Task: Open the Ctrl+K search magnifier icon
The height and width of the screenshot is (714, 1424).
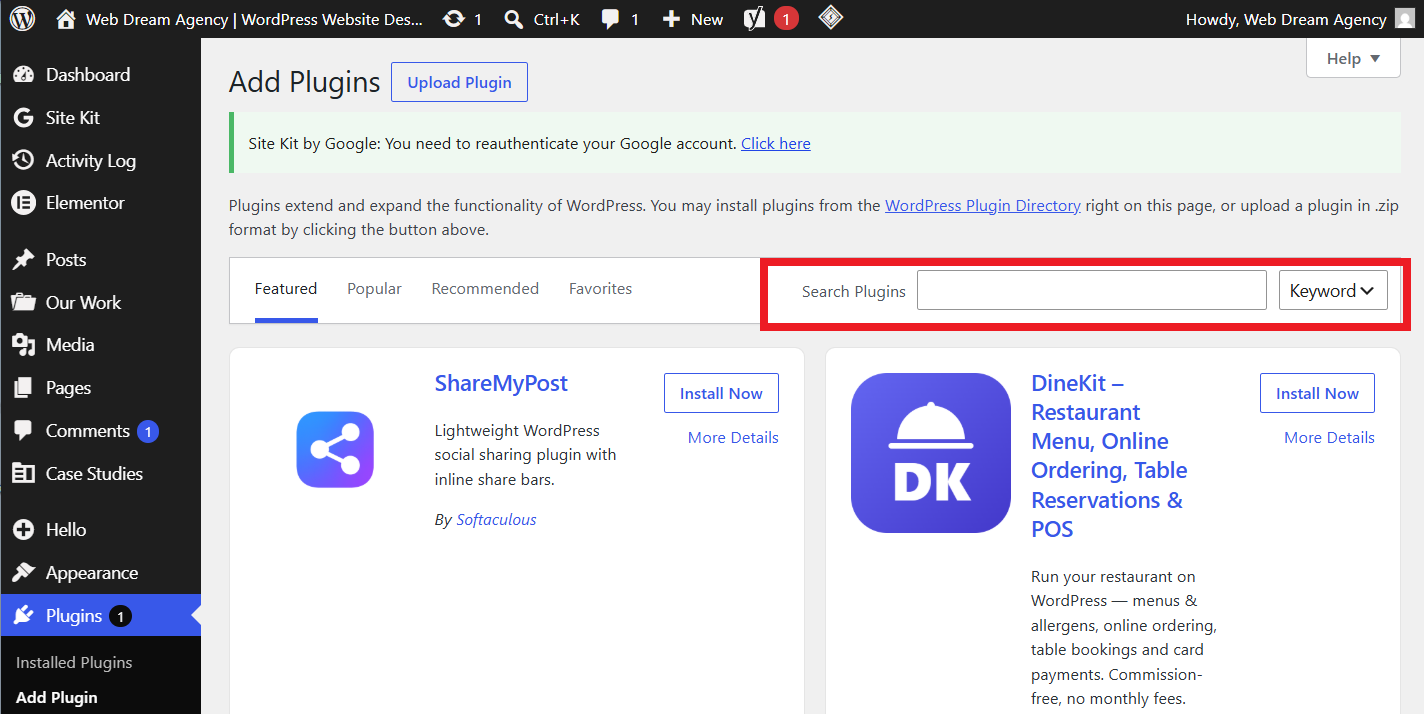Action: (x=514, y=19)
